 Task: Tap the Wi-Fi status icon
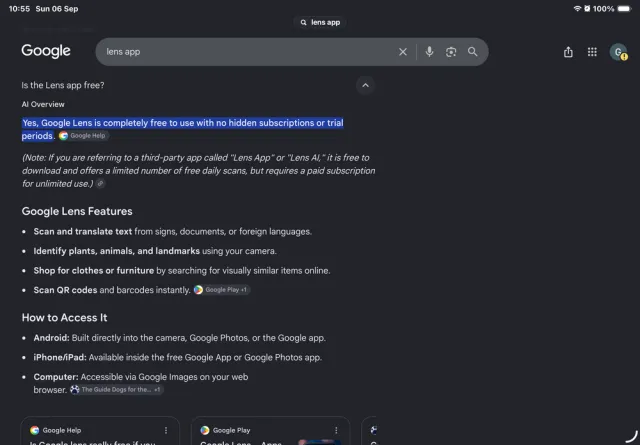coord(577,9)
